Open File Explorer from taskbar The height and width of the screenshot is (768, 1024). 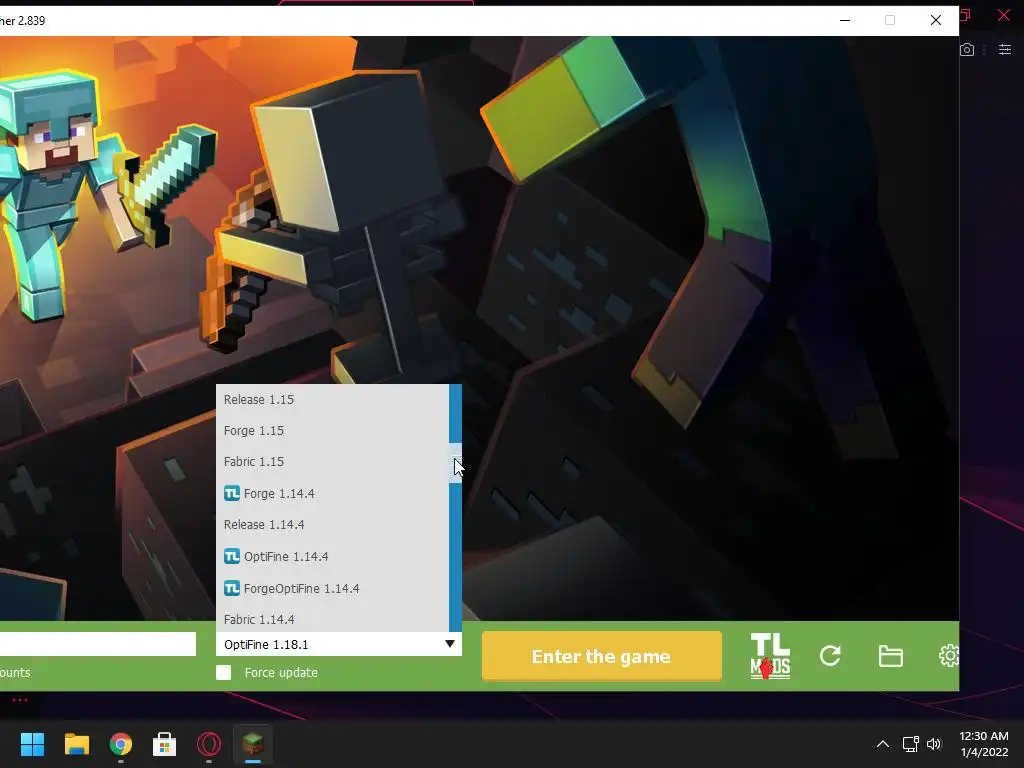coord(76,744)
